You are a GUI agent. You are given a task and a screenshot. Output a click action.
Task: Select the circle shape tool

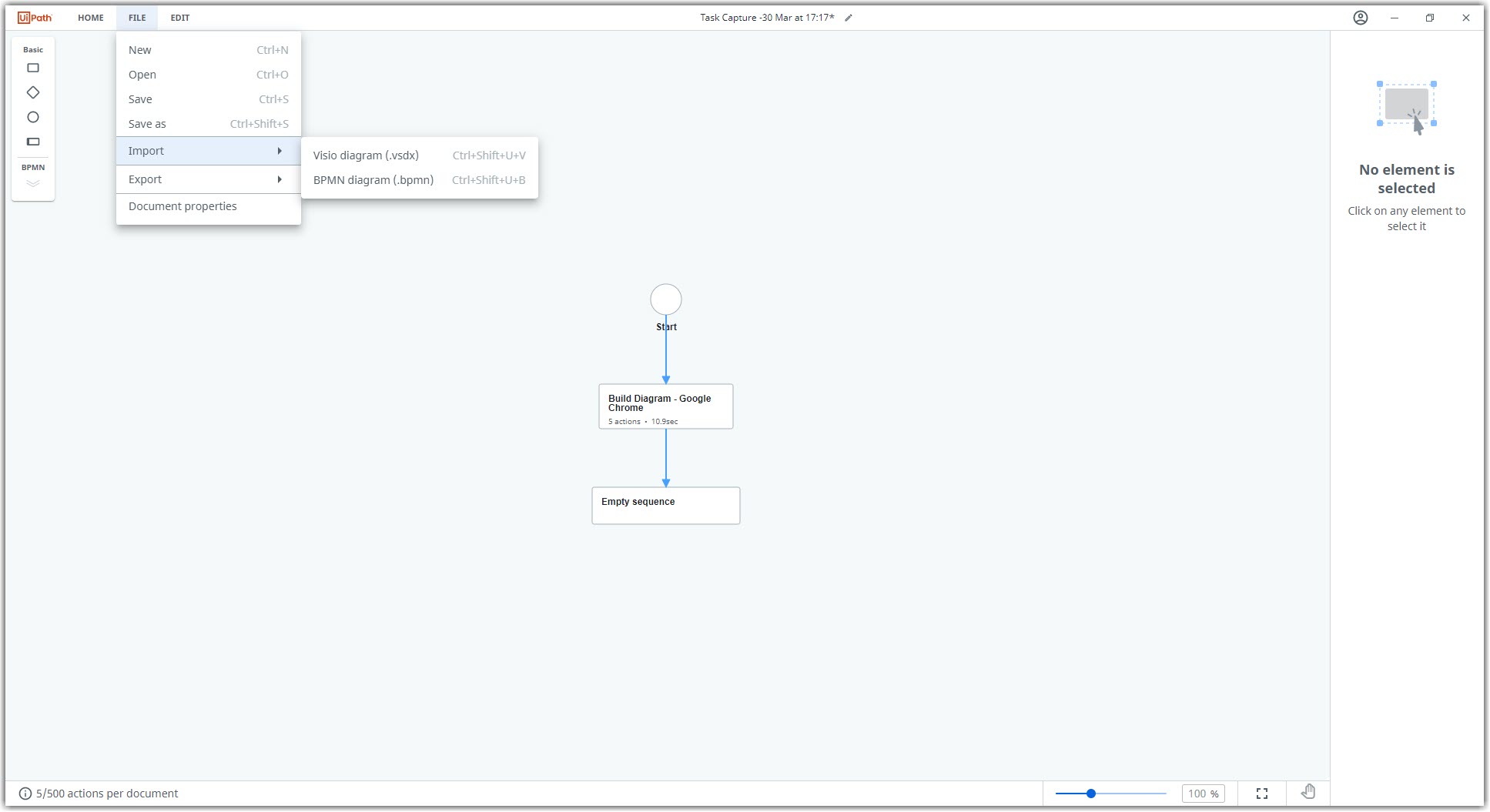(32, 117)
